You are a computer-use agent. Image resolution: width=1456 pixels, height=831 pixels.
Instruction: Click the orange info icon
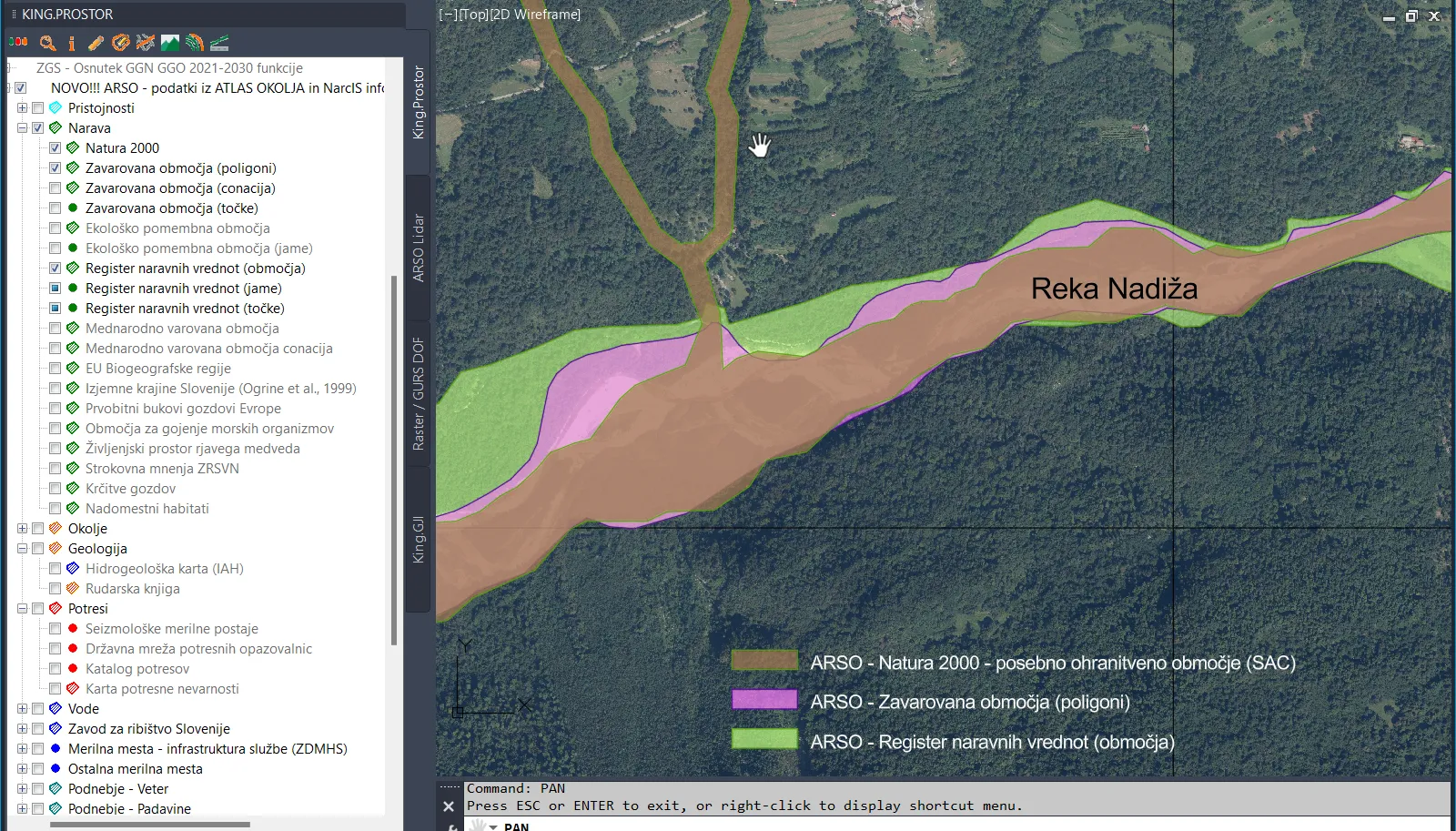tap(72, 43)
